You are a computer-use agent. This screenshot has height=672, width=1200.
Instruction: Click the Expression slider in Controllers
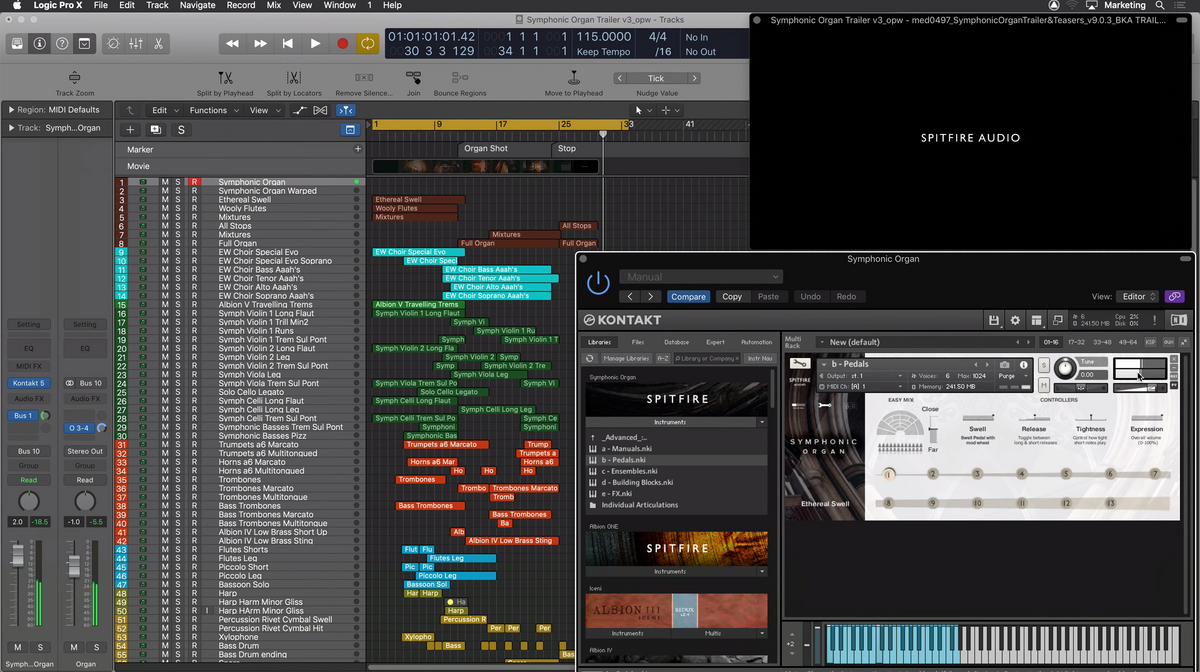[1146, 417]
